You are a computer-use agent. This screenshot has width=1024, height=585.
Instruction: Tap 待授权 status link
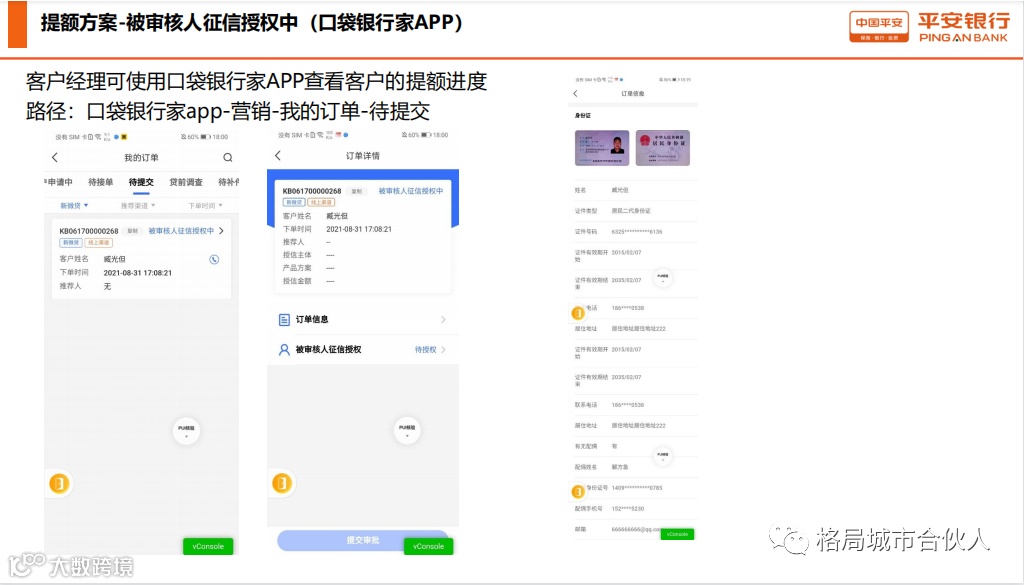[x=425, y=349]
